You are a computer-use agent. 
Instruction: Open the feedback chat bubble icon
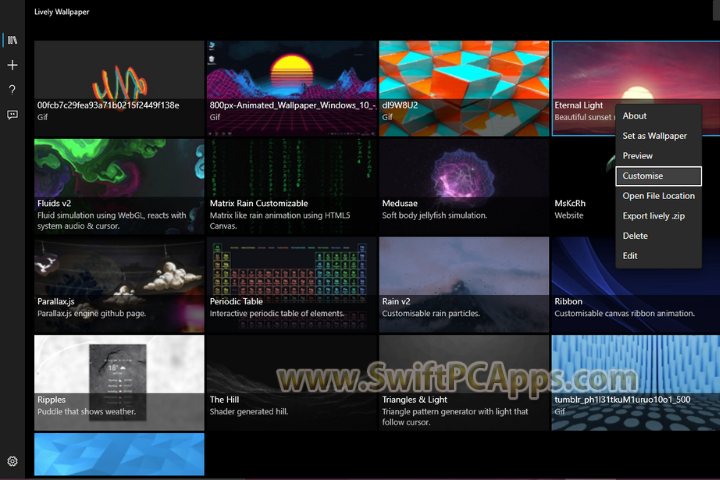click(x=12, y=114)
